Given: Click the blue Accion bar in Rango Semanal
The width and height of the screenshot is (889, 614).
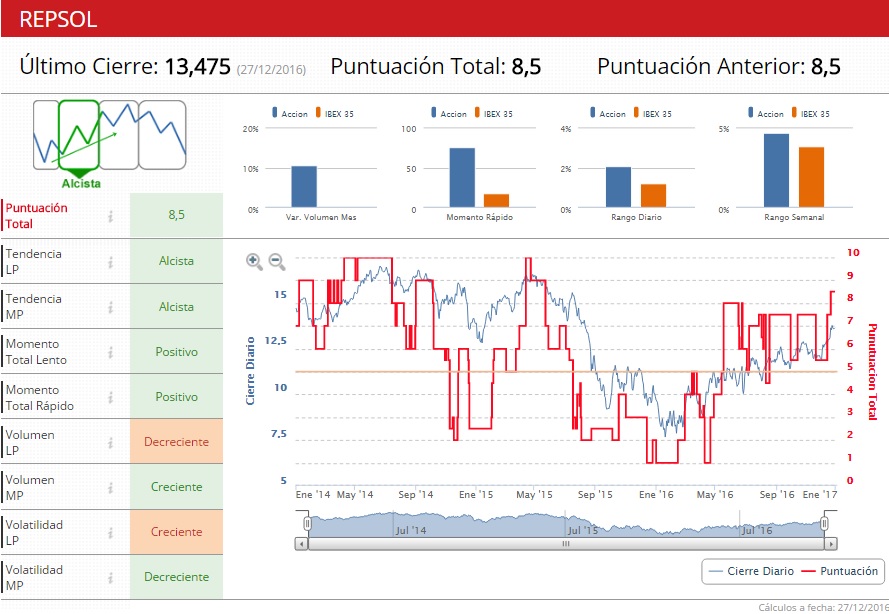Looking at the screenshot, I should point(776,171).
